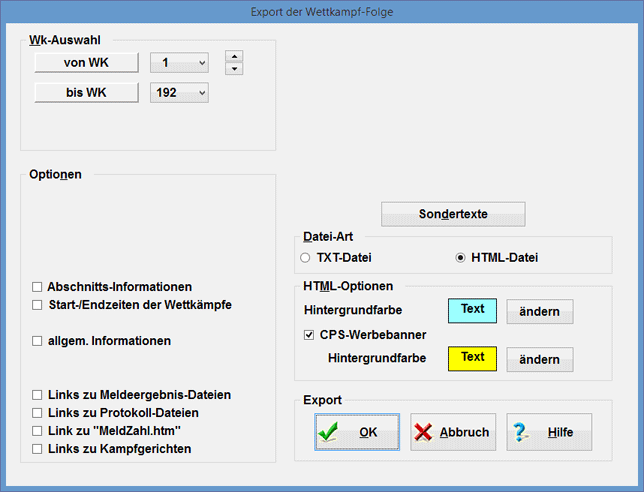Tick Links zu Protokoll-Dateien checkbox
644x492 pixels.
coord(38,413)
